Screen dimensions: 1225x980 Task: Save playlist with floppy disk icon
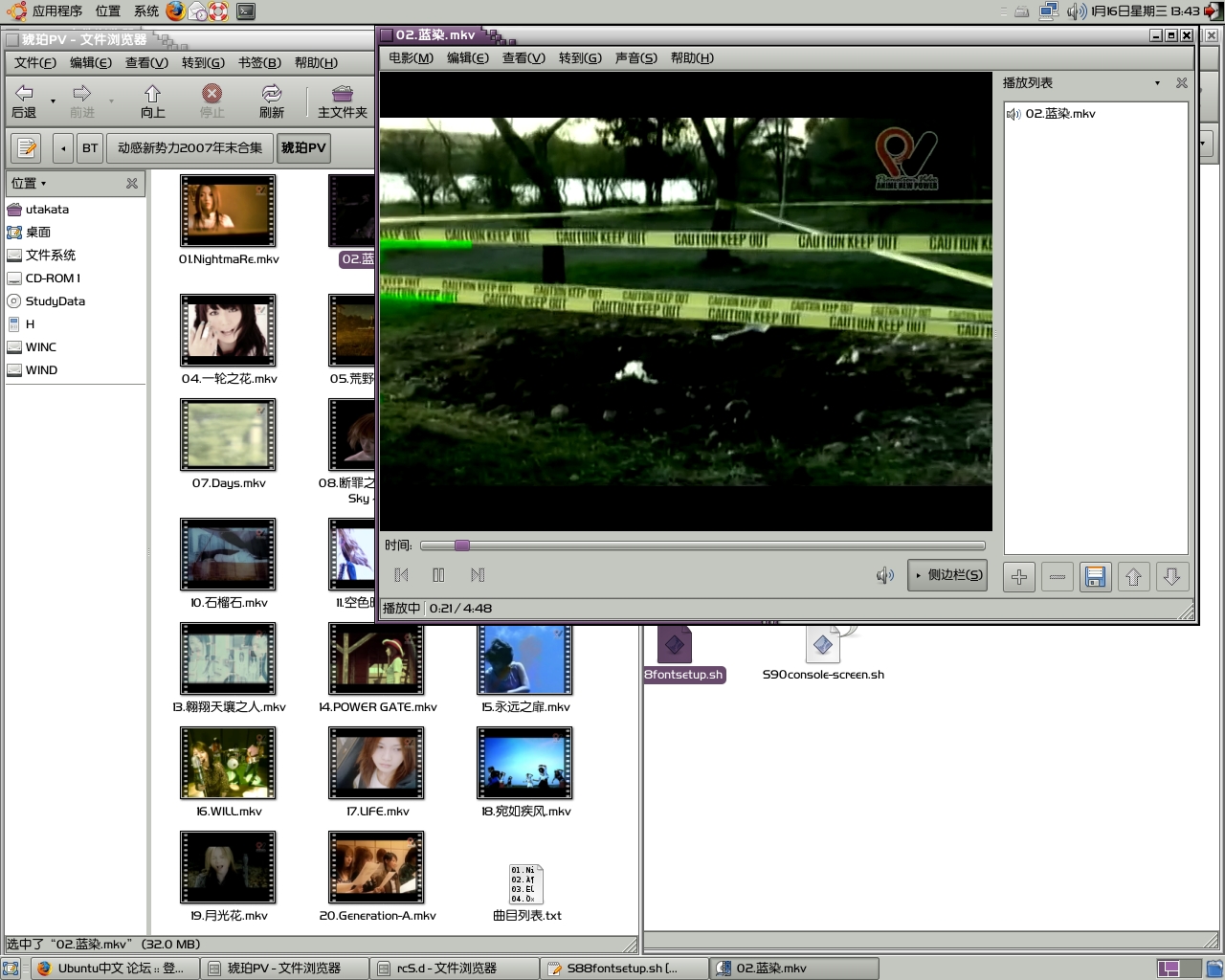1096,576
